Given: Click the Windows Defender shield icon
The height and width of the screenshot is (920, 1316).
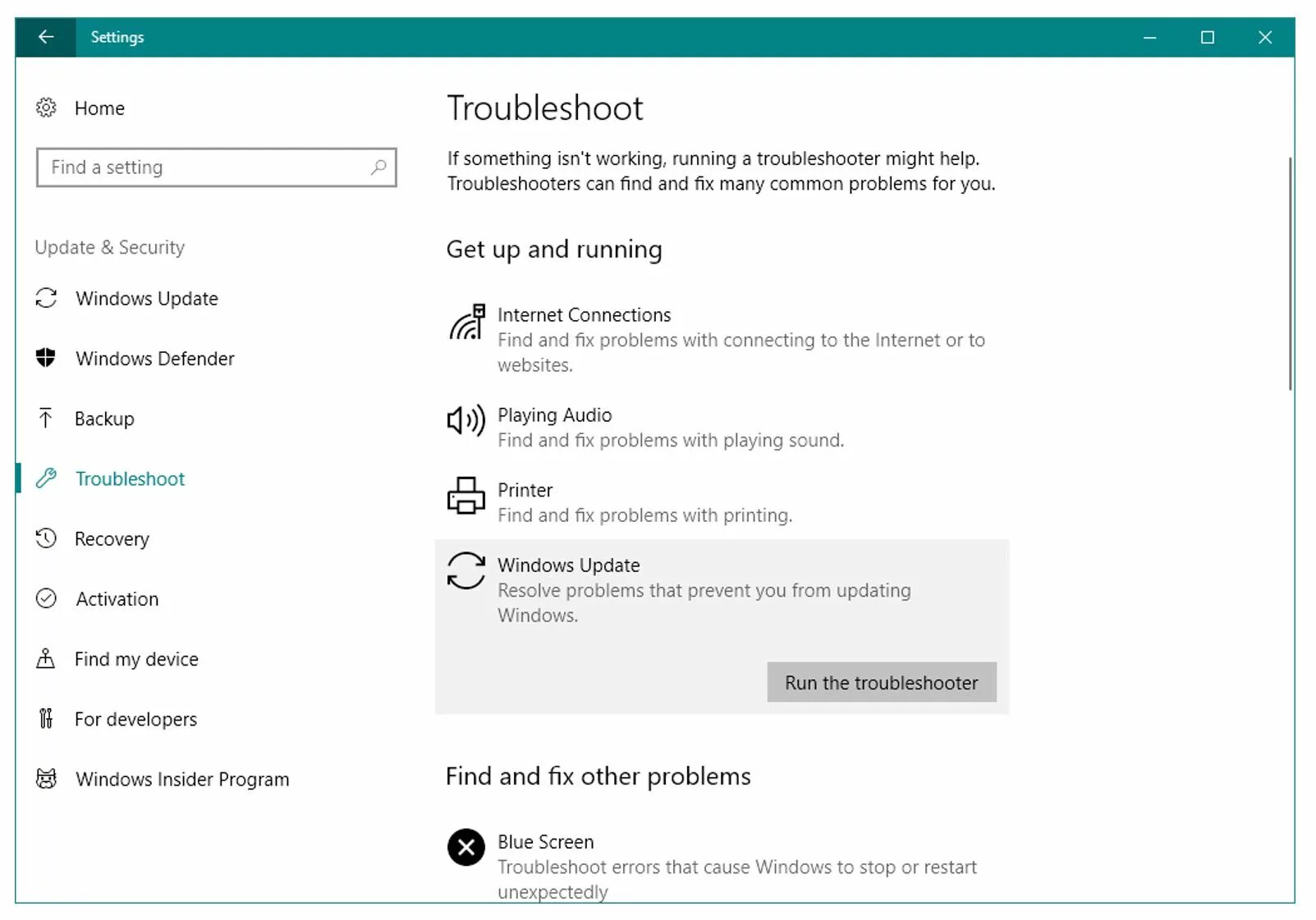Looking at the screenshot, I should tap(46, 358).
